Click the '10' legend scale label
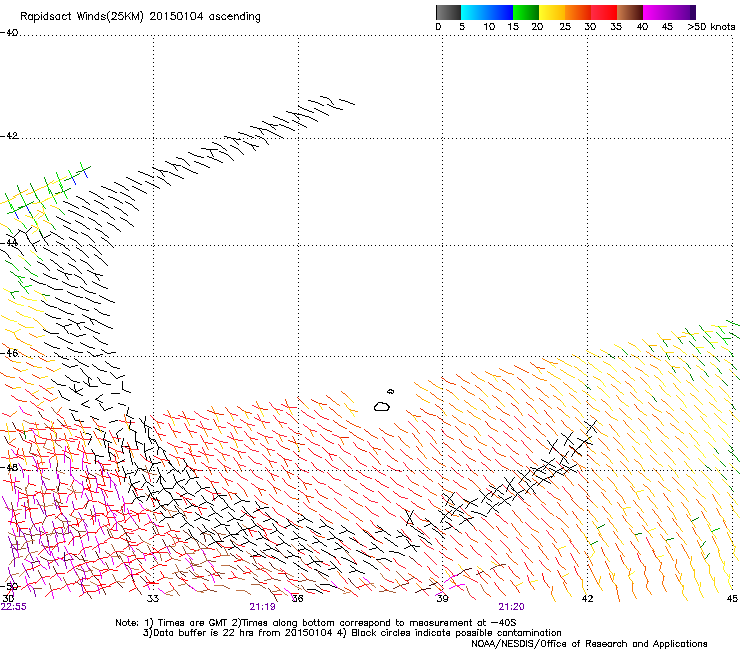Image resolution: width=740 pixels, height=650 pixels. pos(489,27)
